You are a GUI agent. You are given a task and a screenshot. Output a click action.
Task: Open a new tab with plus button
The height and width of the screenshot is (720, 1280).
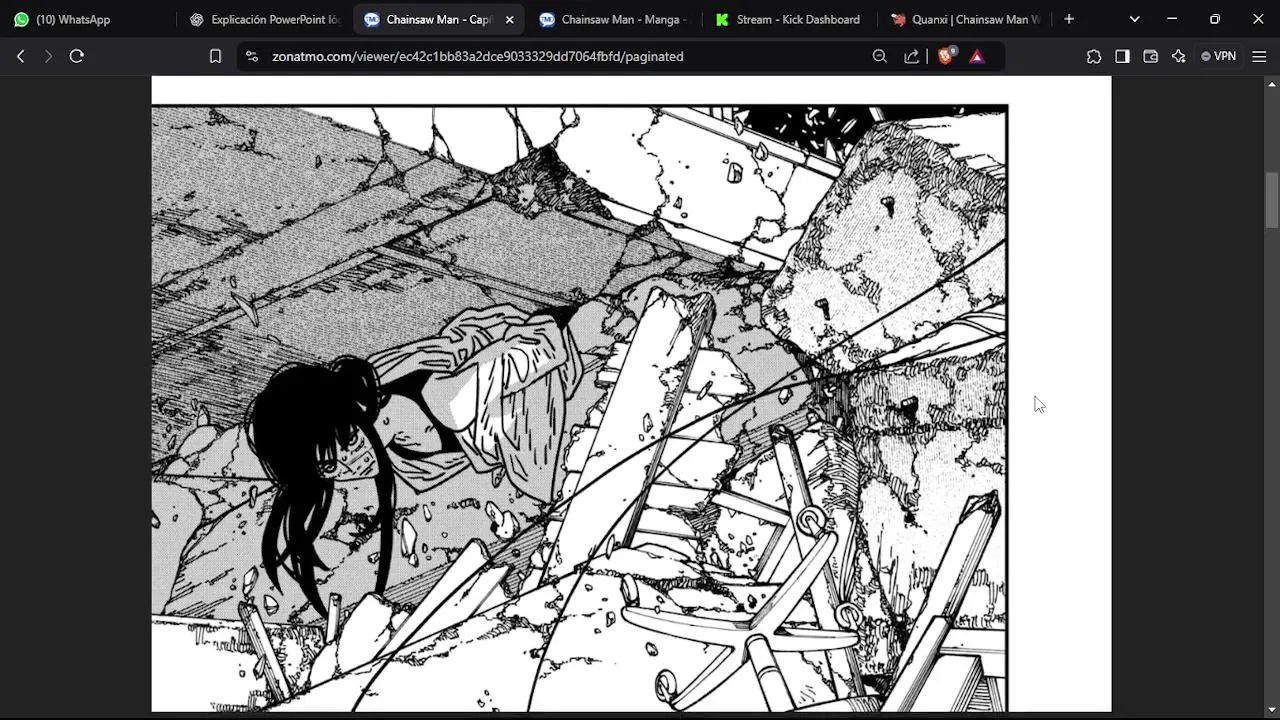1069,19
